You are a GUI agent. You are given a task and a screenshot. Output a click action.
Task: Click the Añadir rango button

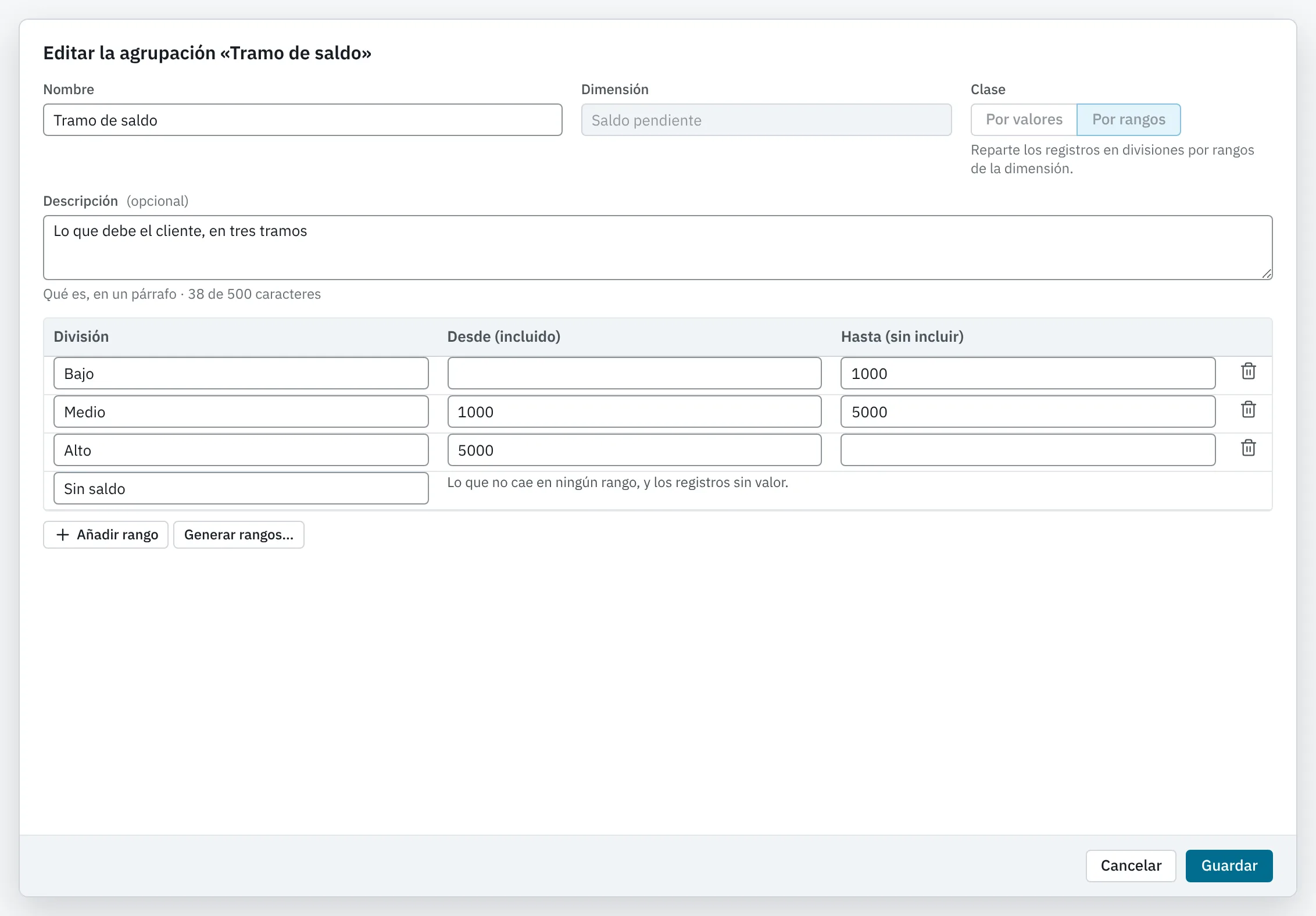pyautogui.click(x=106, y=535)
